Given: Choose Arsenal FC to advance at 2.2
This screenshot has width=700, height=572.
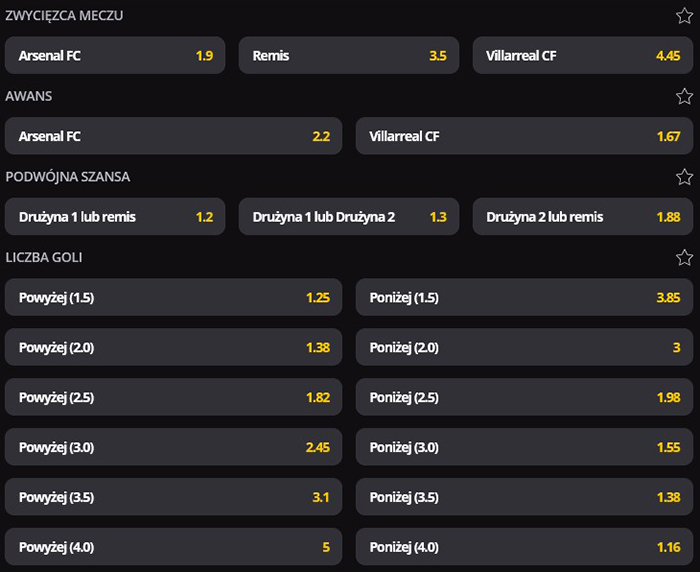Looking at the screenshot, I should tap(173, 136).
